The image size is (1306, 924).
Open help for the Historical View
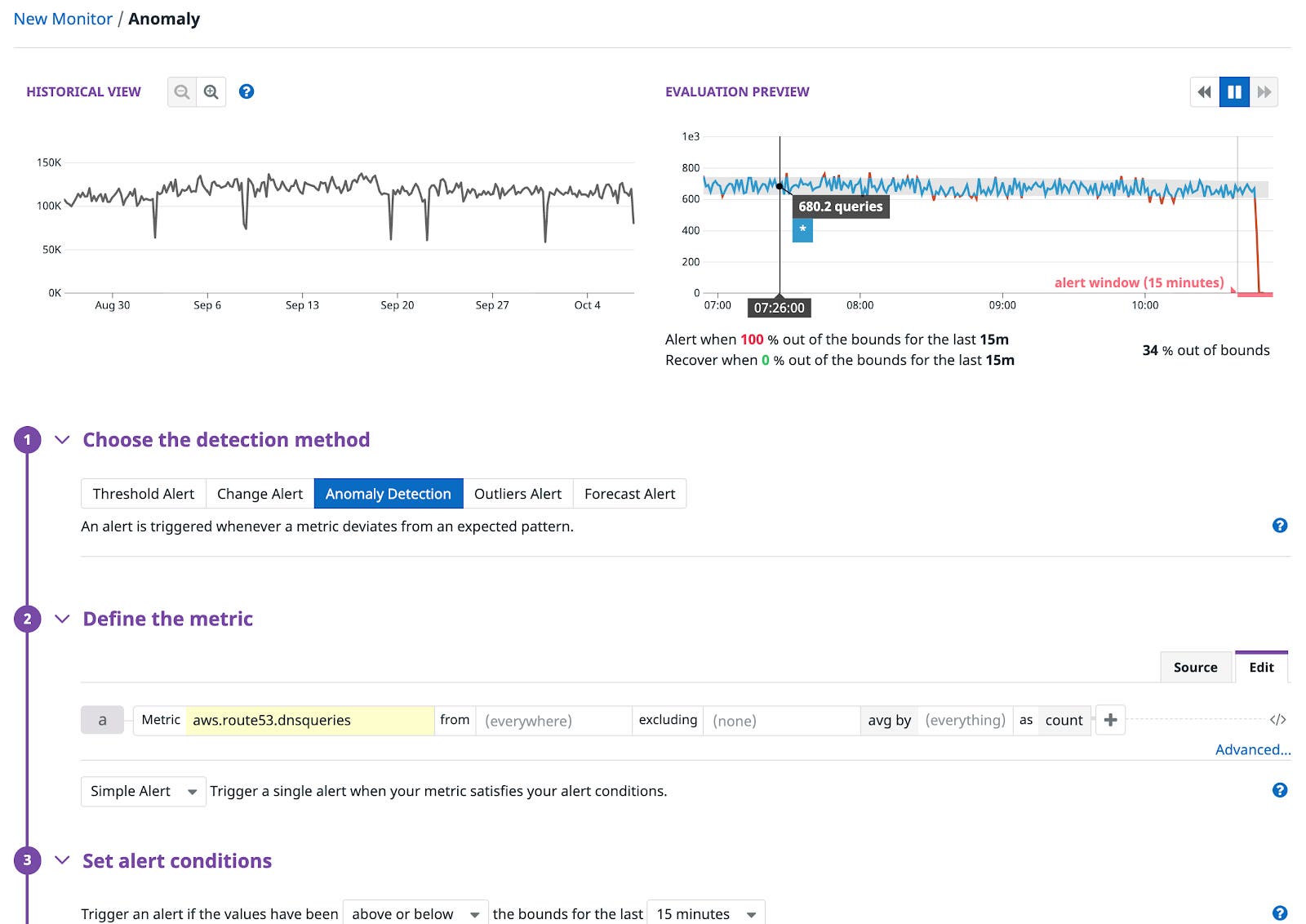tap(247, 91)
